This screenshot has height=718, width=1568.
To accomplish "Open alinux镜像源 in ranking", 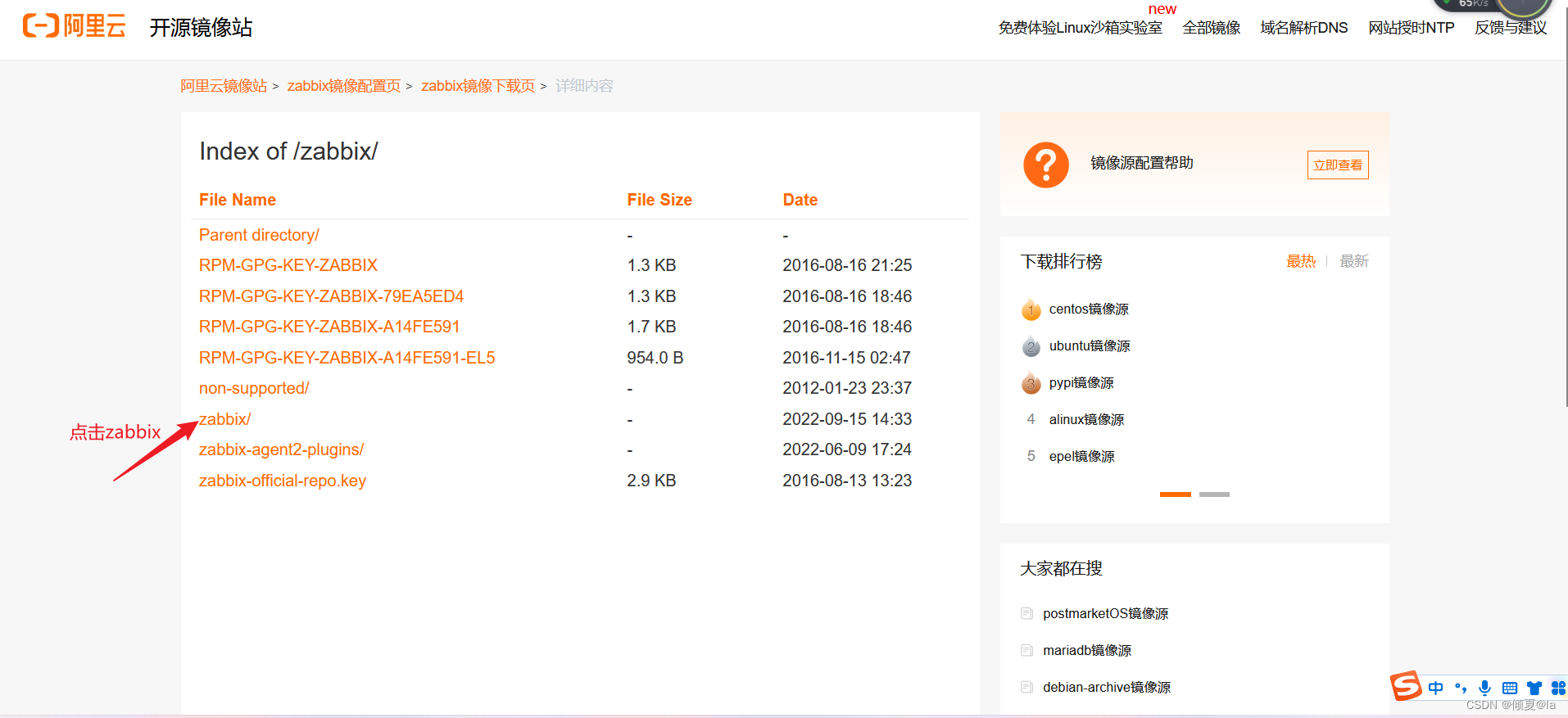I will coord(1086,419).
